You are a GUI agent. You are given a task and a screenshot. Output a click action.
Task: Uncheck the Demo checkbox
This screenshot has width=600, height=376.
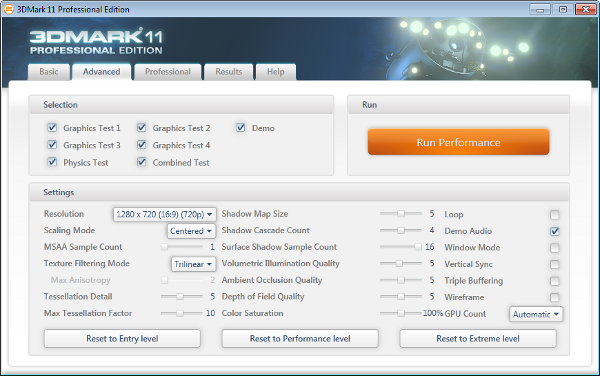tap(241, 128)
